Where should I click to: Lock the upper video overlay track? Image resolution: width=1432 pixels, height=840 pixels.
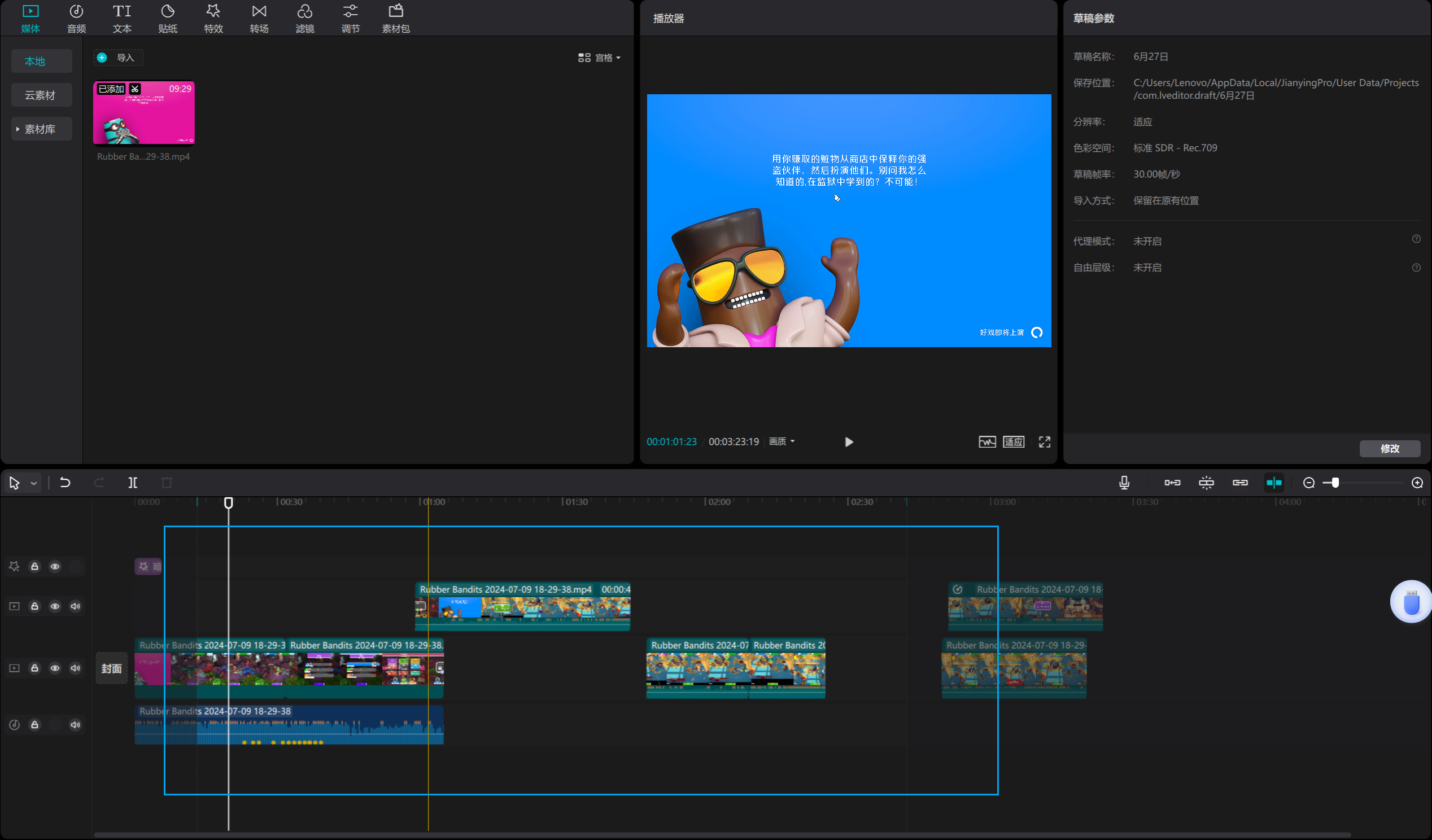[x=34, y=606]
